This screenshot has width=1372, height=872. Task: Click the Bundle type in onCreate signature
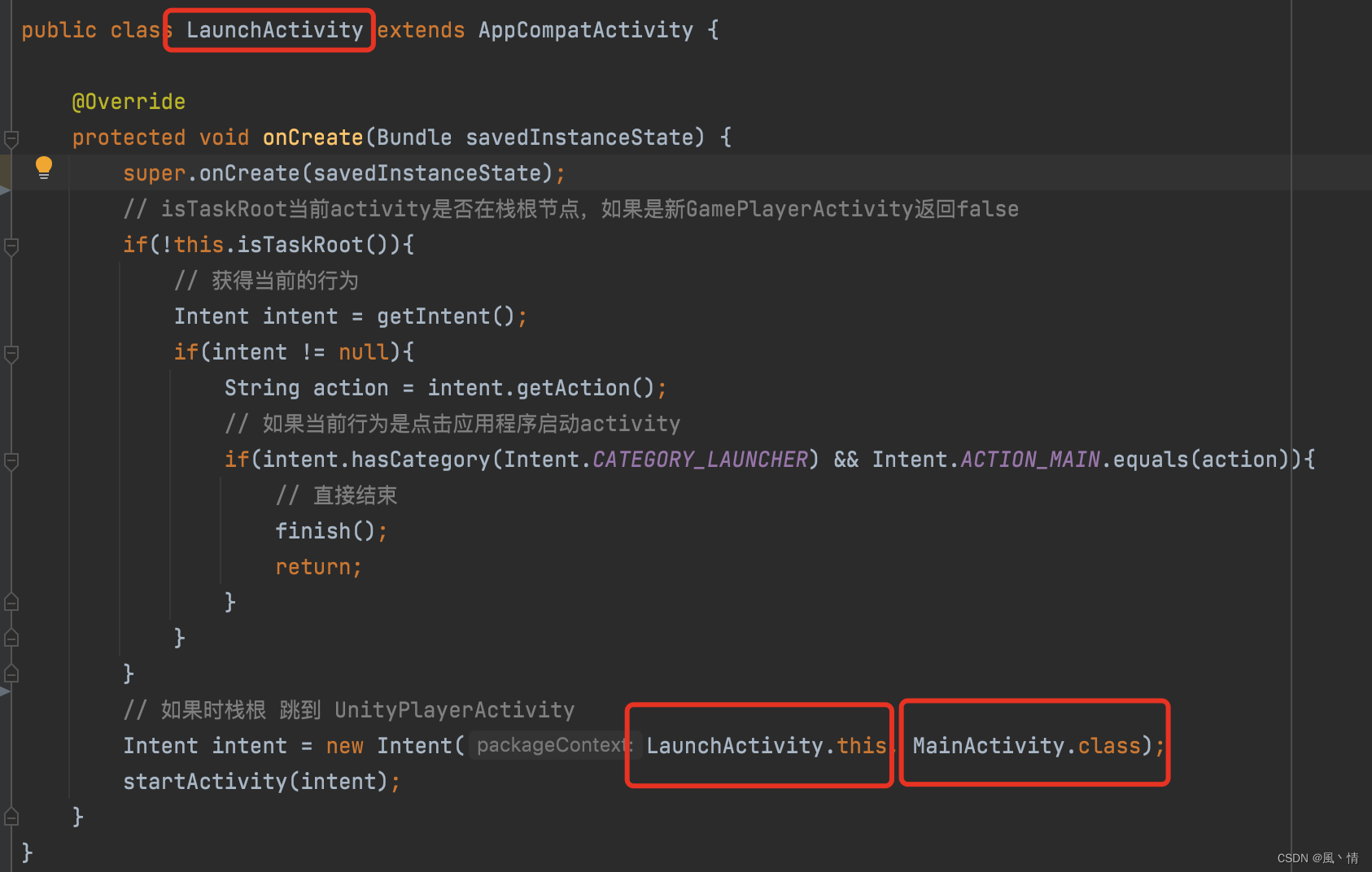tap(414, 137)
